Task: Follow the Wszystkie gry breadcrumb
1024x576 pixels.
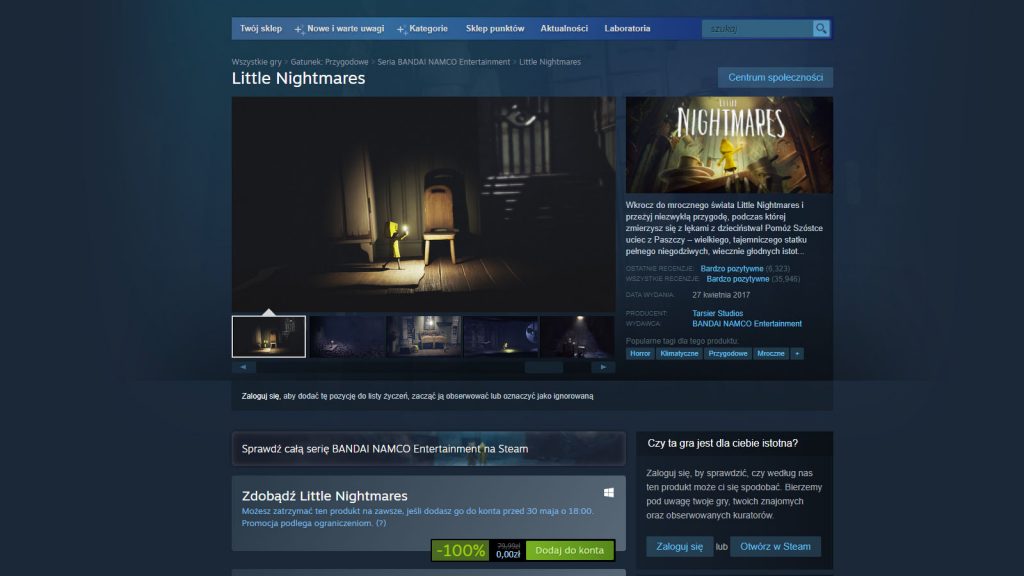Action: 257,62
